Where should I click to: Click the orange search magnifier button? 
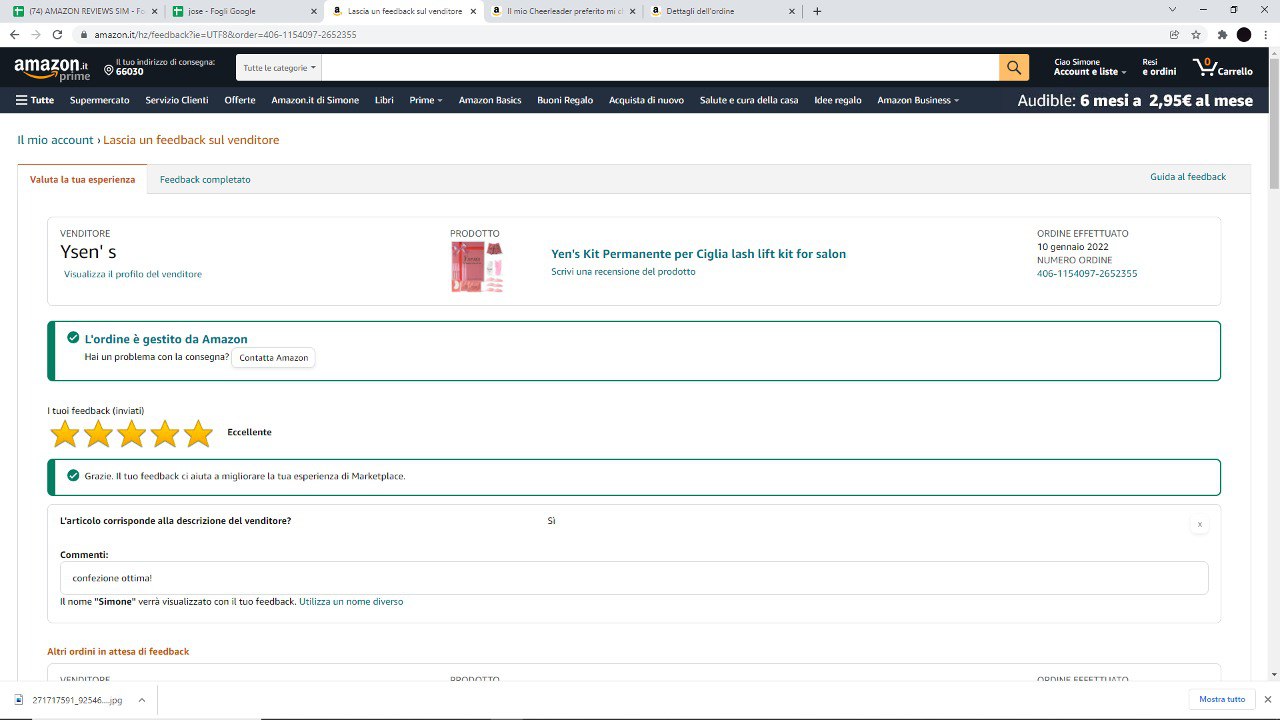(x=1014, y=67)
